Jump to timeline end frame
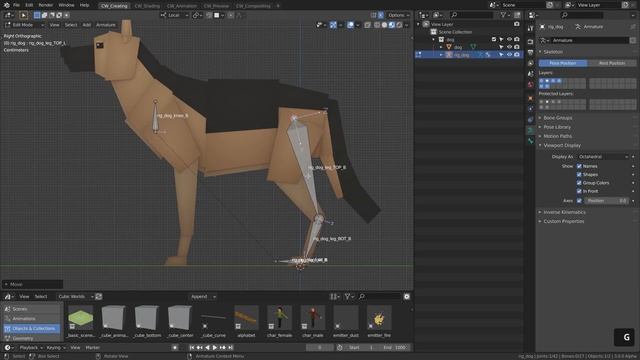Screen dimensions: 640x360 coord(231,348)
